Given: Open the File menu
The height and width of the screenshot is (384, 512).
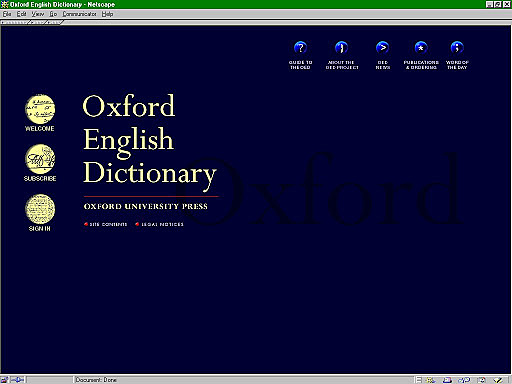Looking at the screenshot, I should tap(7, 14).
